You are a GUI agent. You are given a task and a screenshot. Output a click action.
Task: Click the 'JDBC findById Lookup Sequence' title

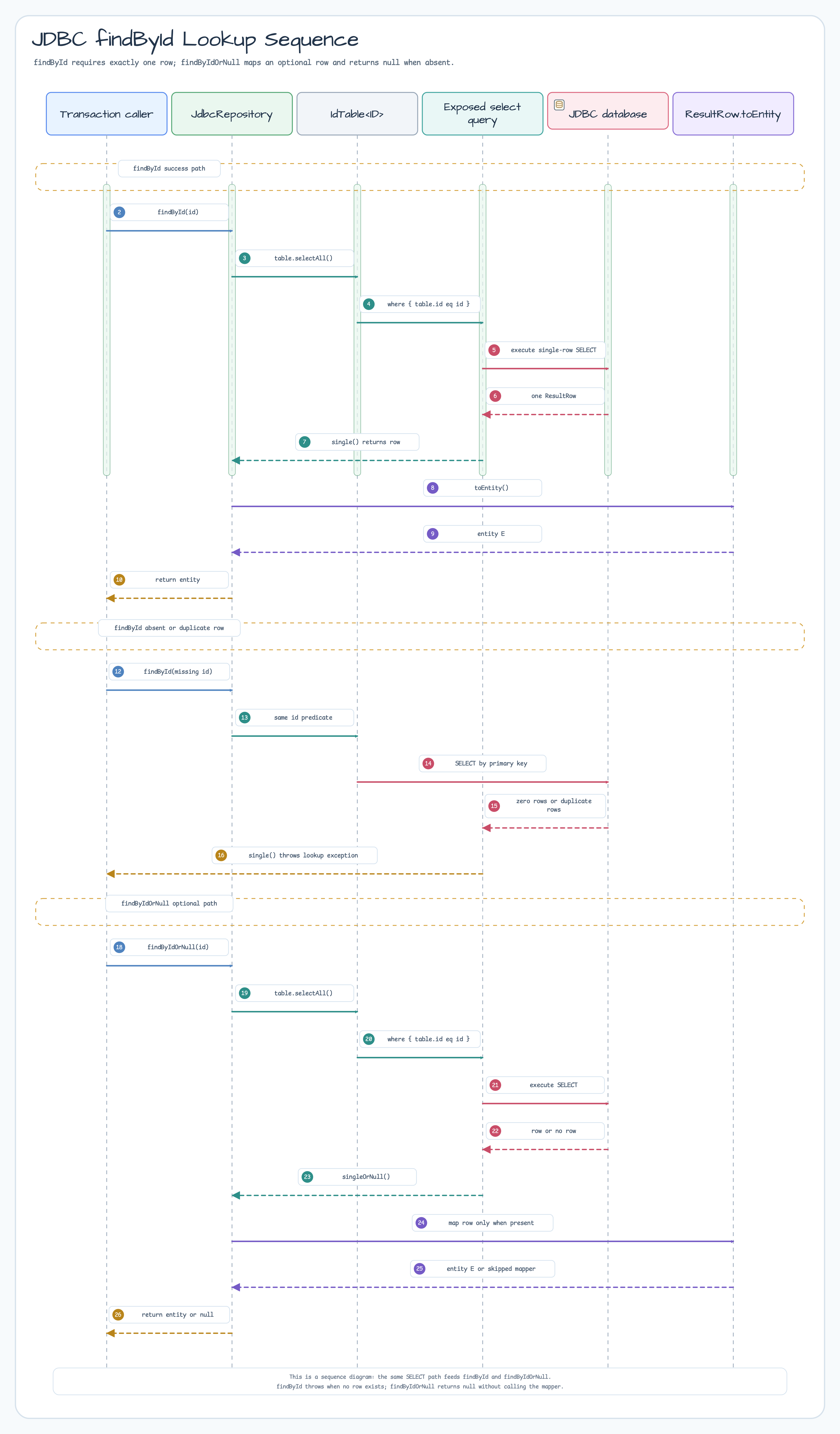195,40
